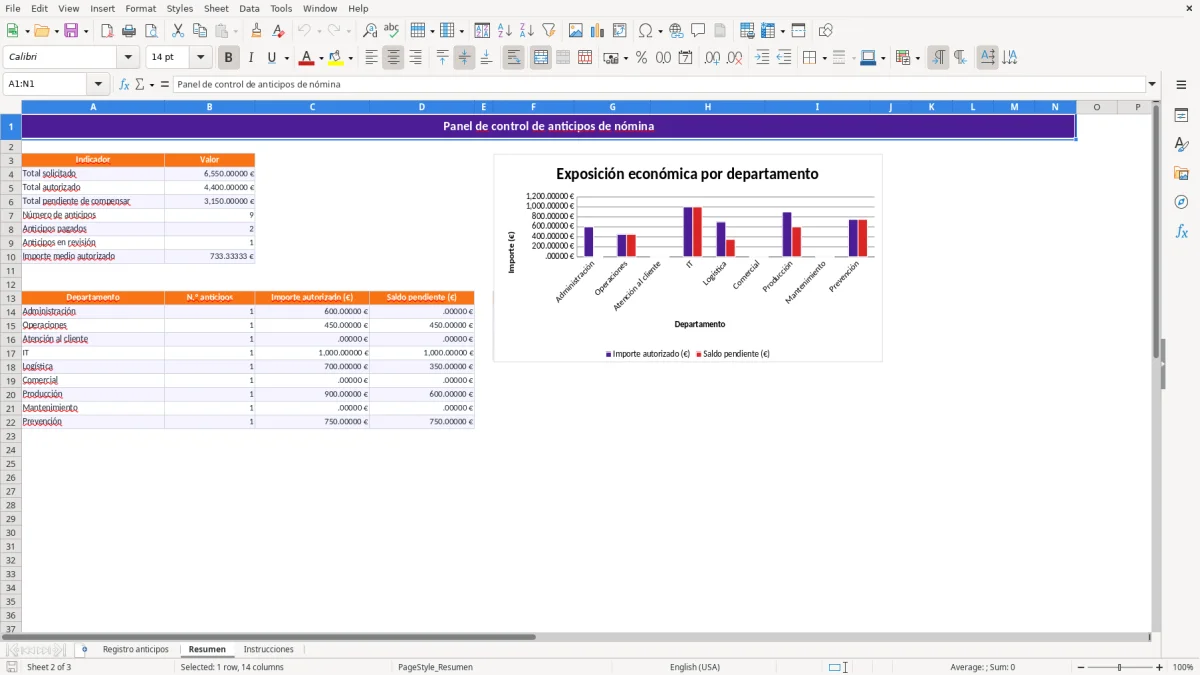This screenshot has height=675, width=1200.
Task: Open the Borders dropdown arrow
Action: coord(824,58)
